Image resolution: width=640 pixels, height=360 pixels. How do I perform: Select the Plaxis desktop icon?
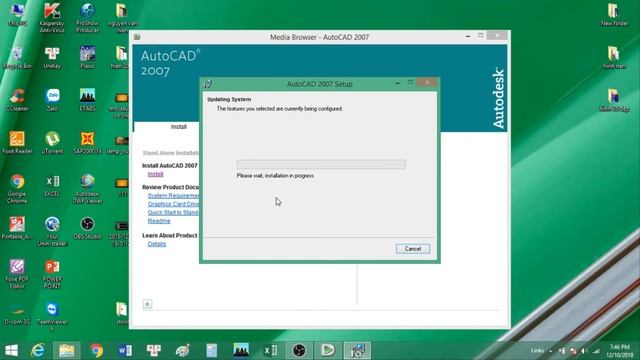87,58
